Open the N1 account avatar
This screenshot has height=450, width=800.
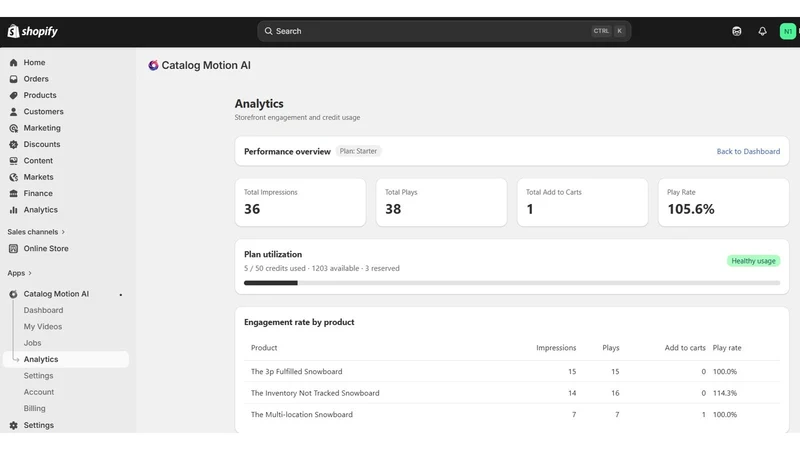pyautogui.click(x=788, y=31)
